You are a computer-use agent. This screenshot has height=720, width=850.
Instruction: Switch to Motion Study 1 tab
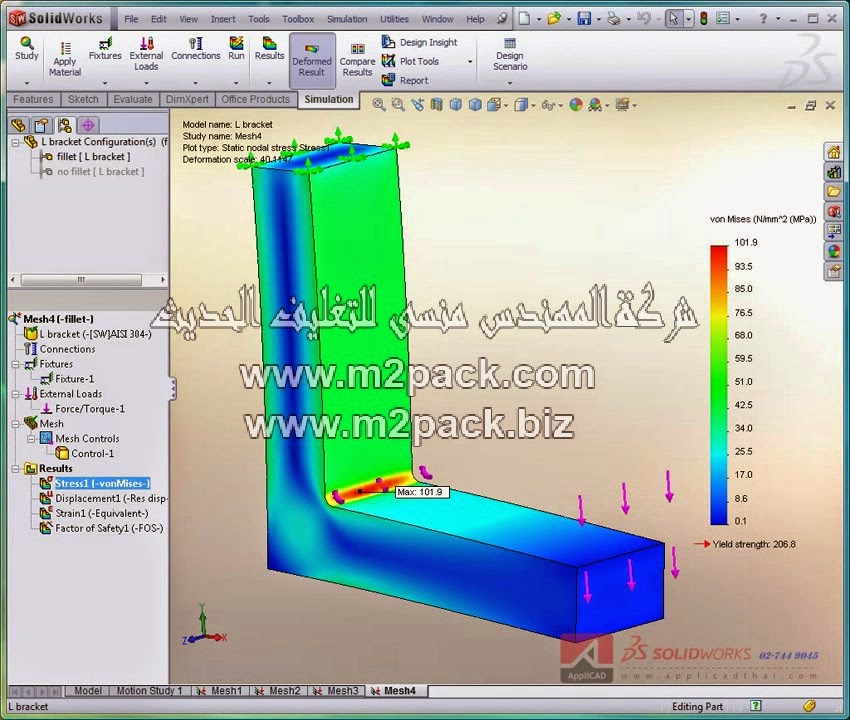point(149,691)
